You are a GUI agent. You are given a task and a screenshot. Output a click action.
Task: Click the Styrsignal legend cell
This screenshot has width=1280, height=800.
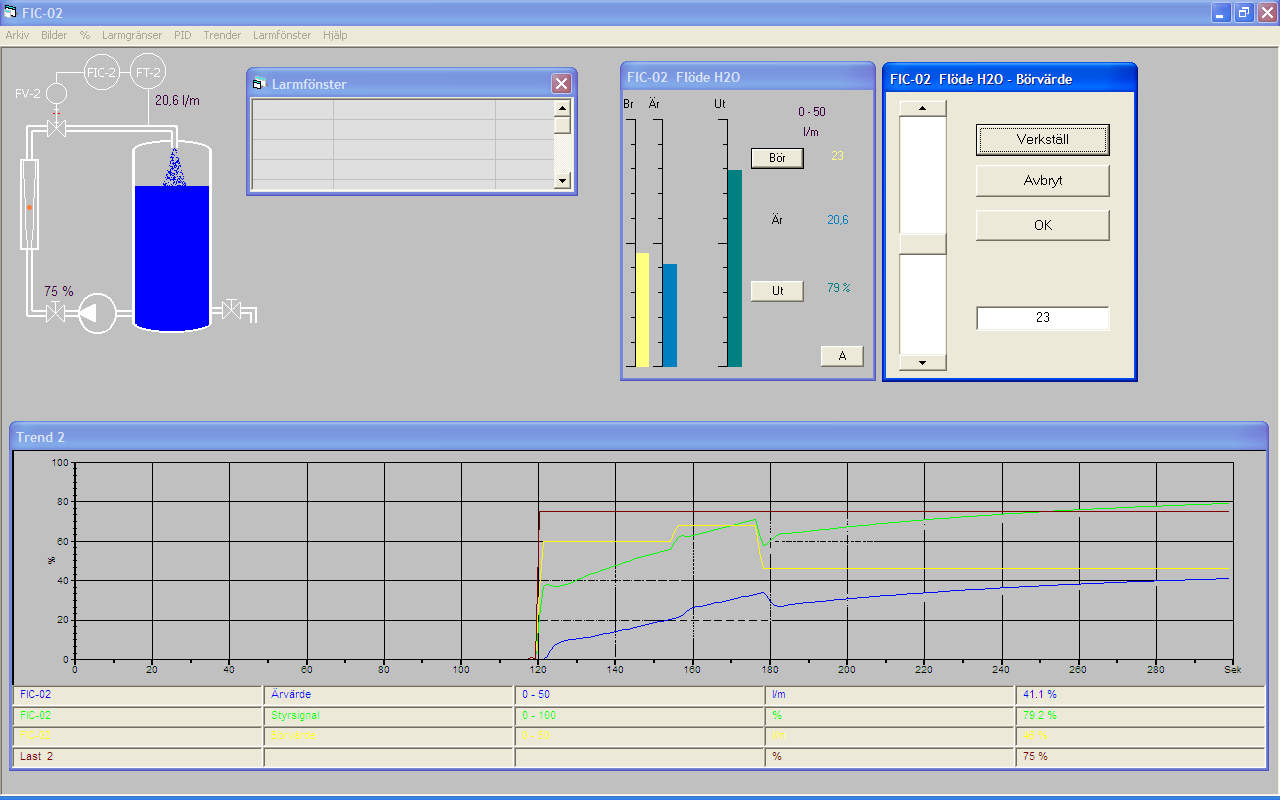click(x=388, y=716)
